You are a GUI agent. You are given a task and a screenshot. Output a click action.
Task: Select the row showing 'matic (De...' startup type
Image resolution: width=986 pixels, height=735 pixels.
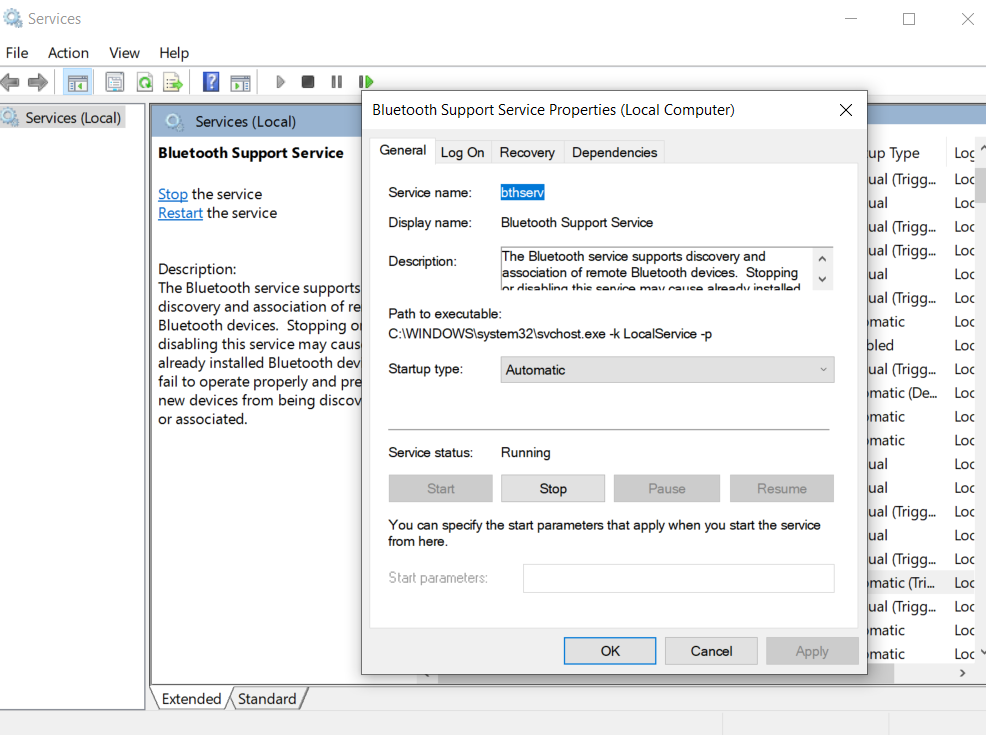click(921, 393)
